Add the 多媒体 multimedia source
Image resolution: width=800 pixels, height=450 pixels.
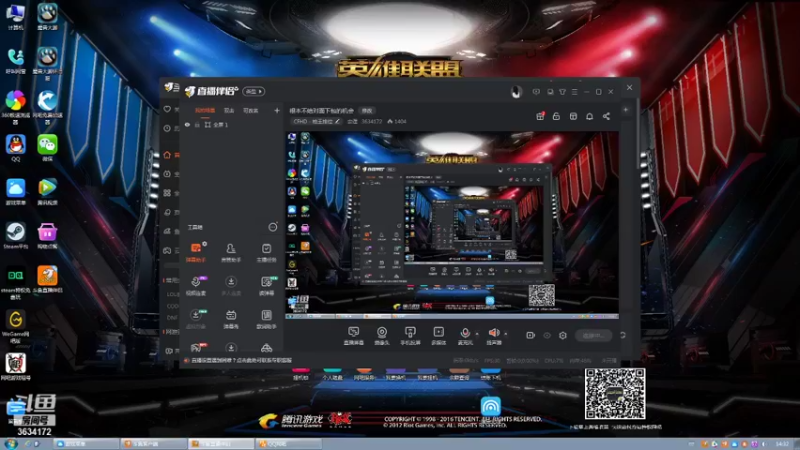(x=438, y=336)
